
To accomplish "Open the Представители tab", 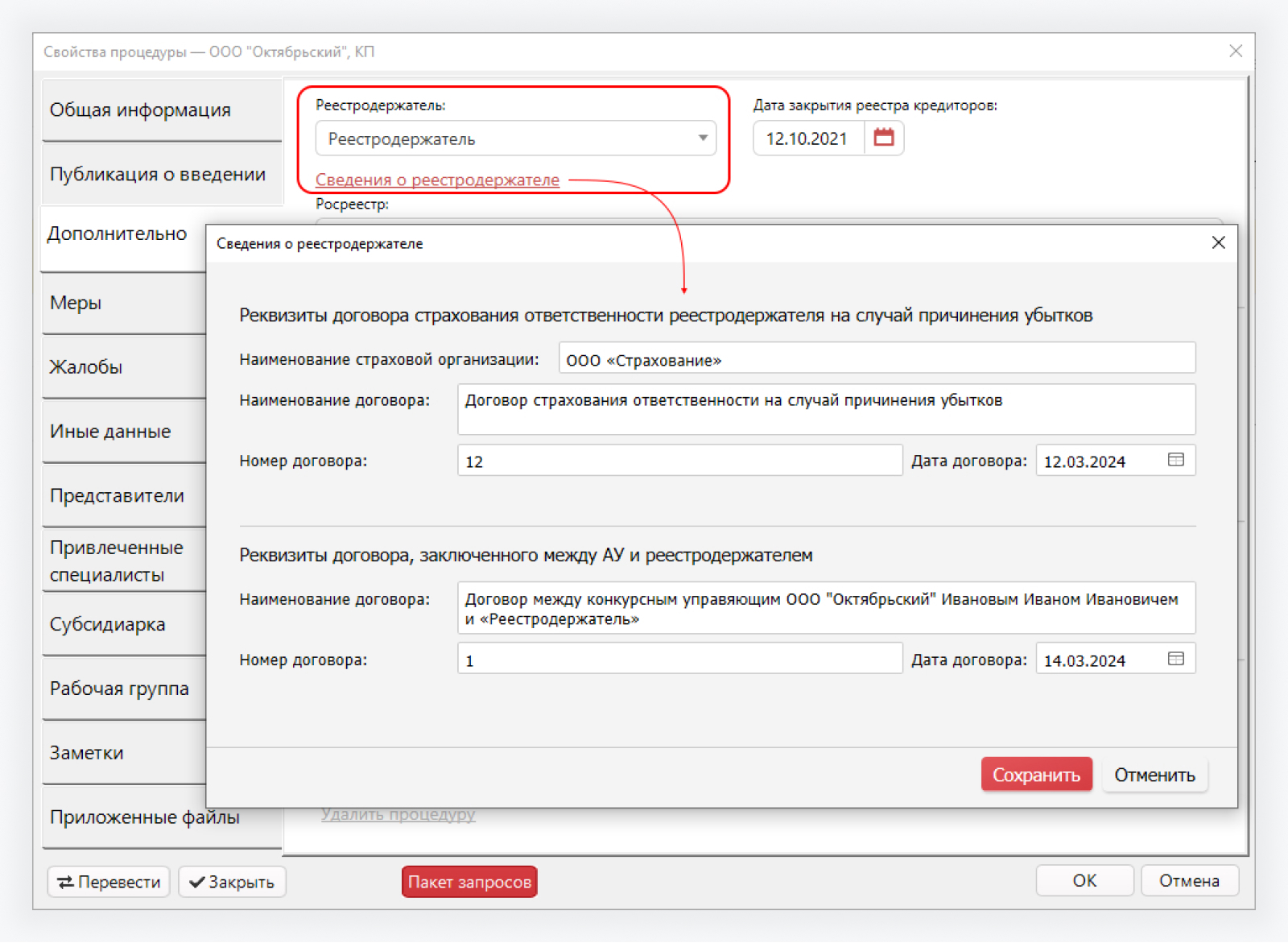I will pos(124,496).
